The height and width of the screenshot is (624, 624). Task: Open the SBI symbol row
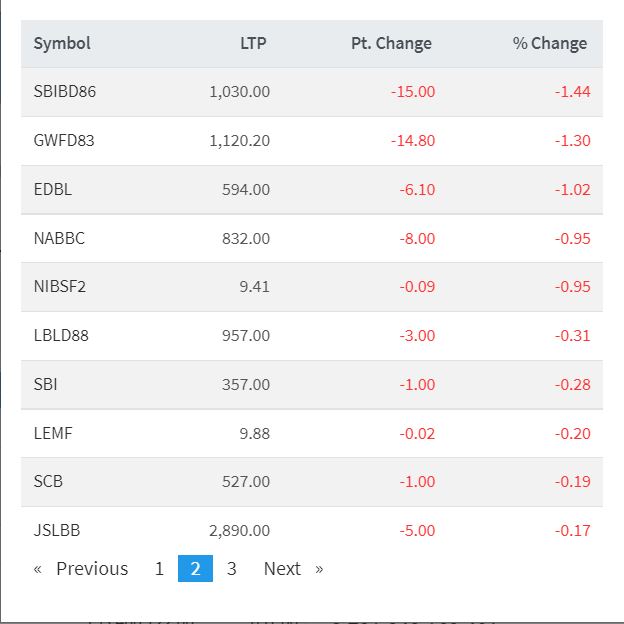(x=46, y=385)
